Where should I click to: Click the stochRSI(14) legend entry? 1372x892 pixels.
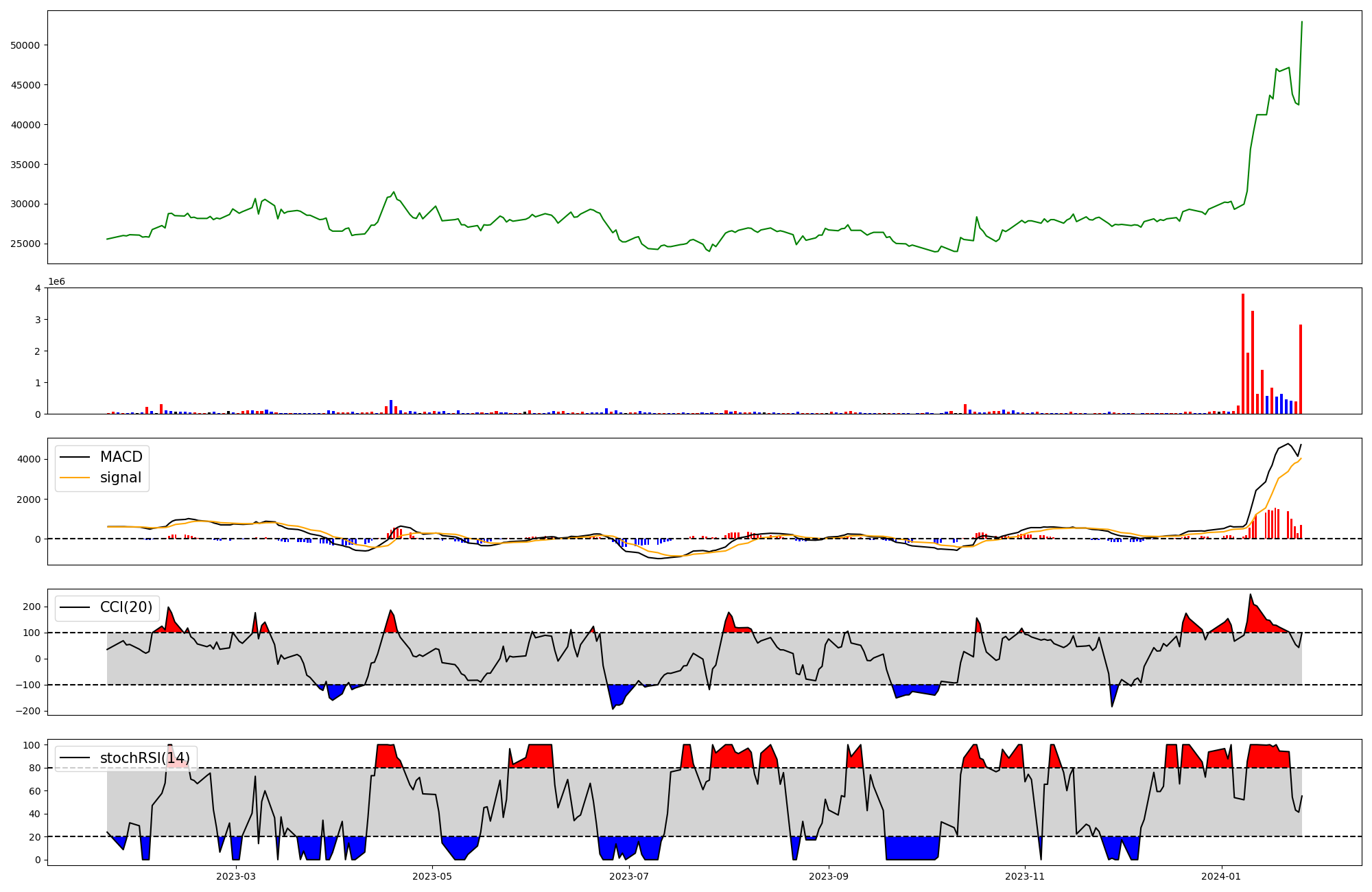coord(145,758)
